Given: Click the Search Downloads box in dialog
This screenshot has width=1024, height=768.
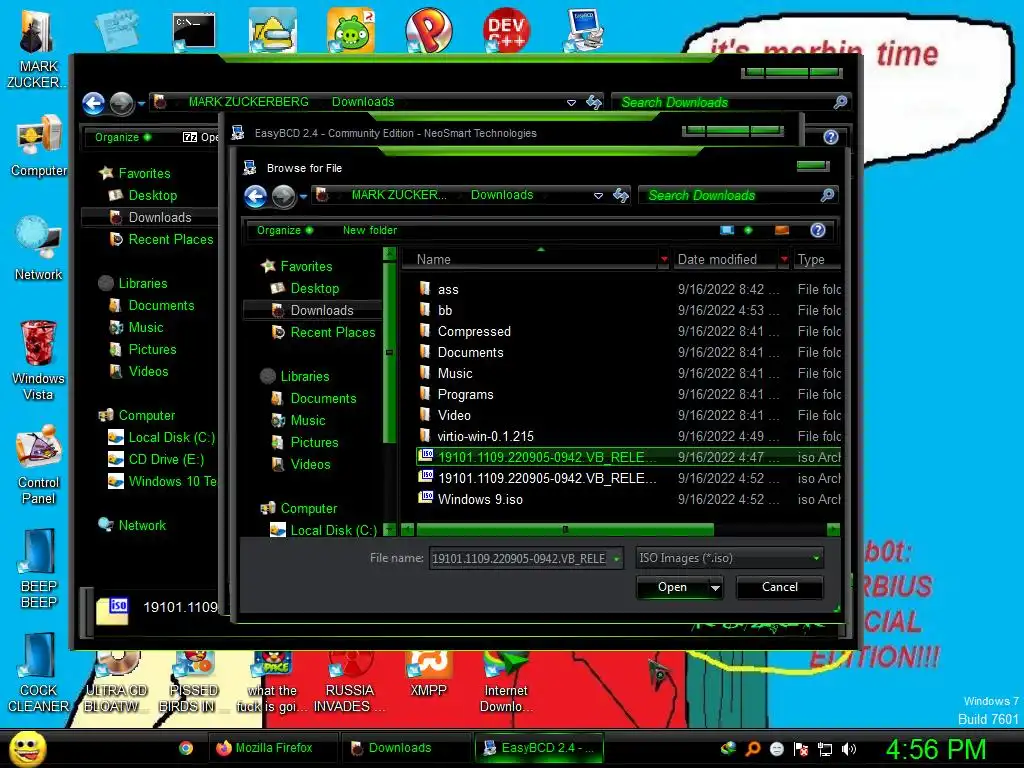Looking at the screenshot, I should coord(738,195).
